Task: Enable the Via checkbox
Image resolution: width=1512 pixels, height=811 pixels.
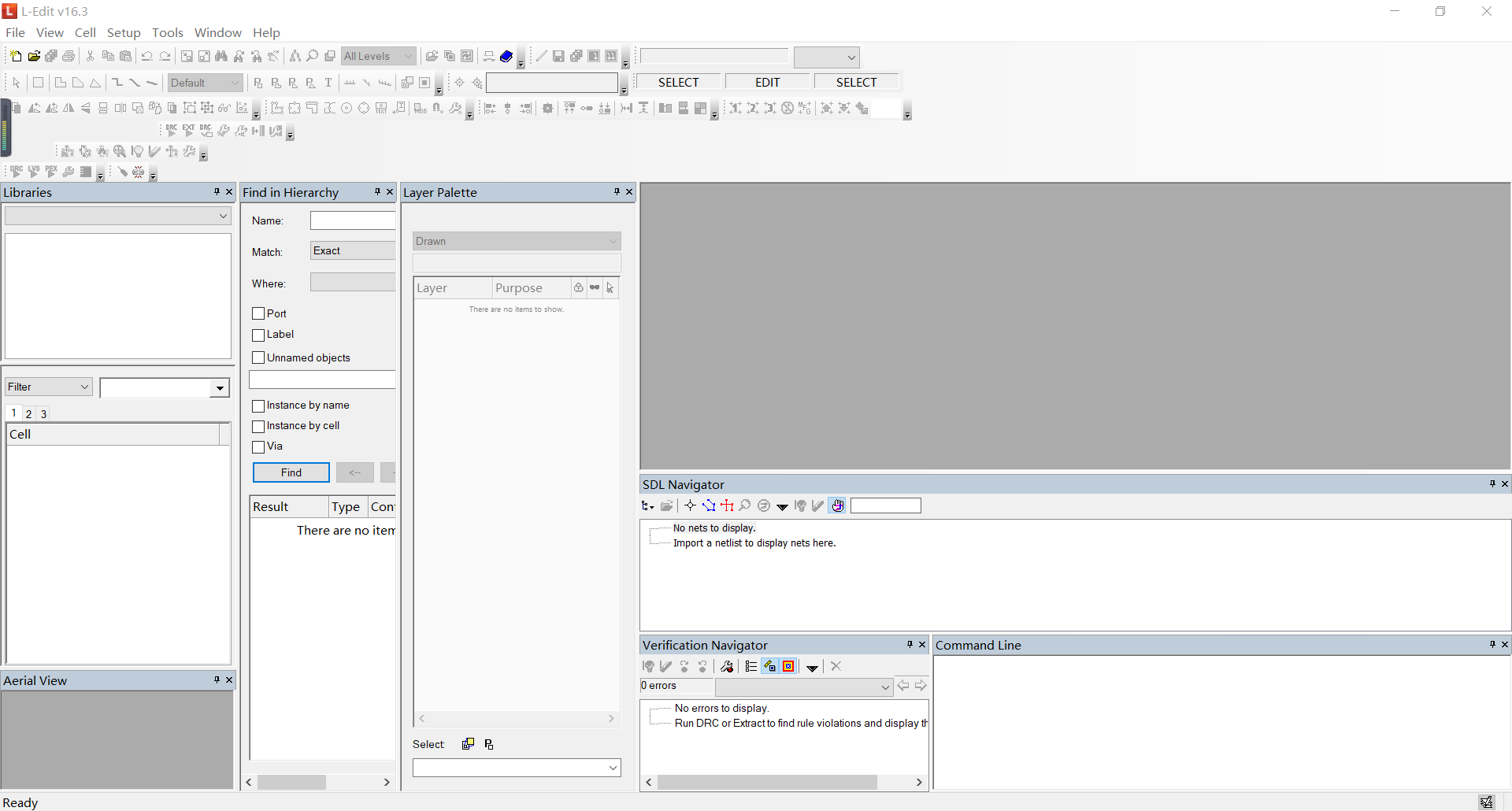Action: coord(258,446)
